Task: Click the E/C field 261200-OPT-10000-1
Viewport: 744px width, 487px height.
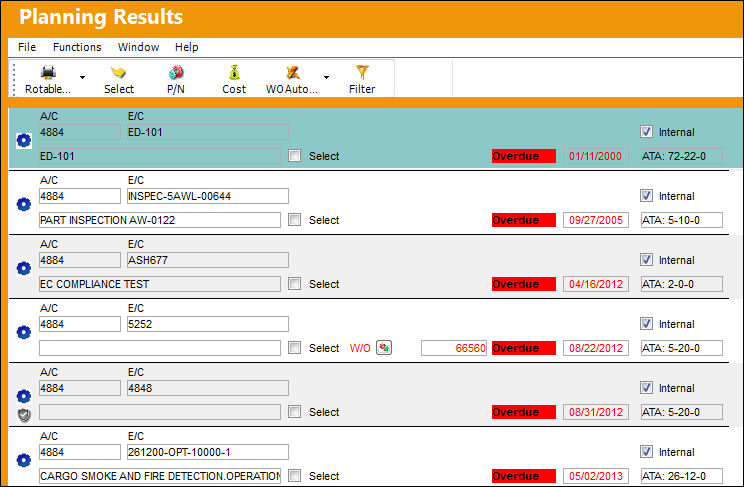Action: pos(208,452)
